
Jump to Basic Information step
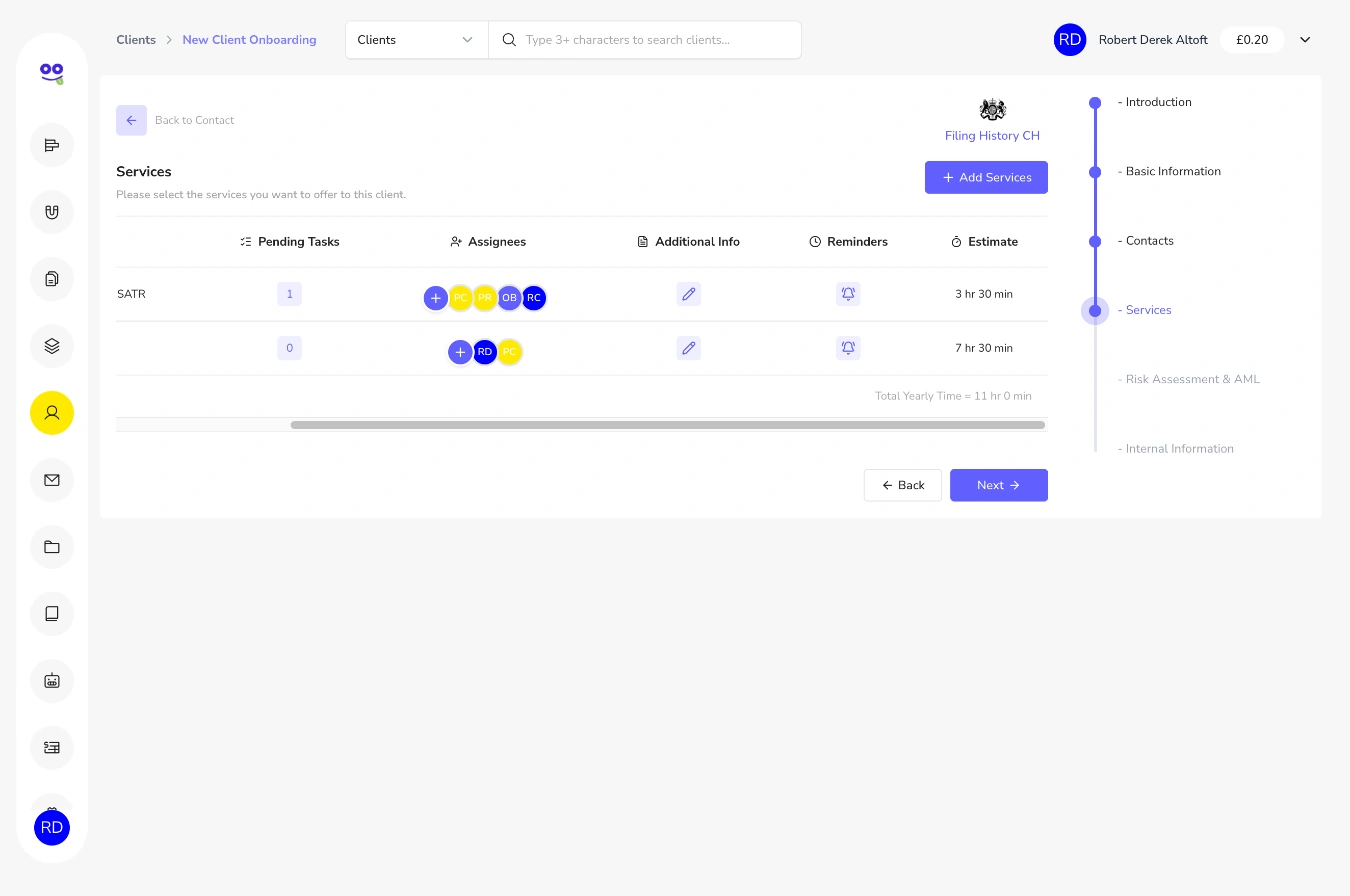[1173, 171]
